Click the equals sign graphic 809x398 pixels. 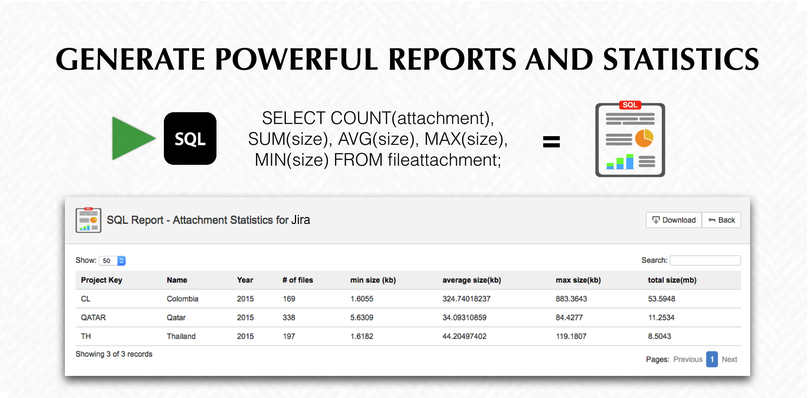pyautogui.click(x=551, y=142)
